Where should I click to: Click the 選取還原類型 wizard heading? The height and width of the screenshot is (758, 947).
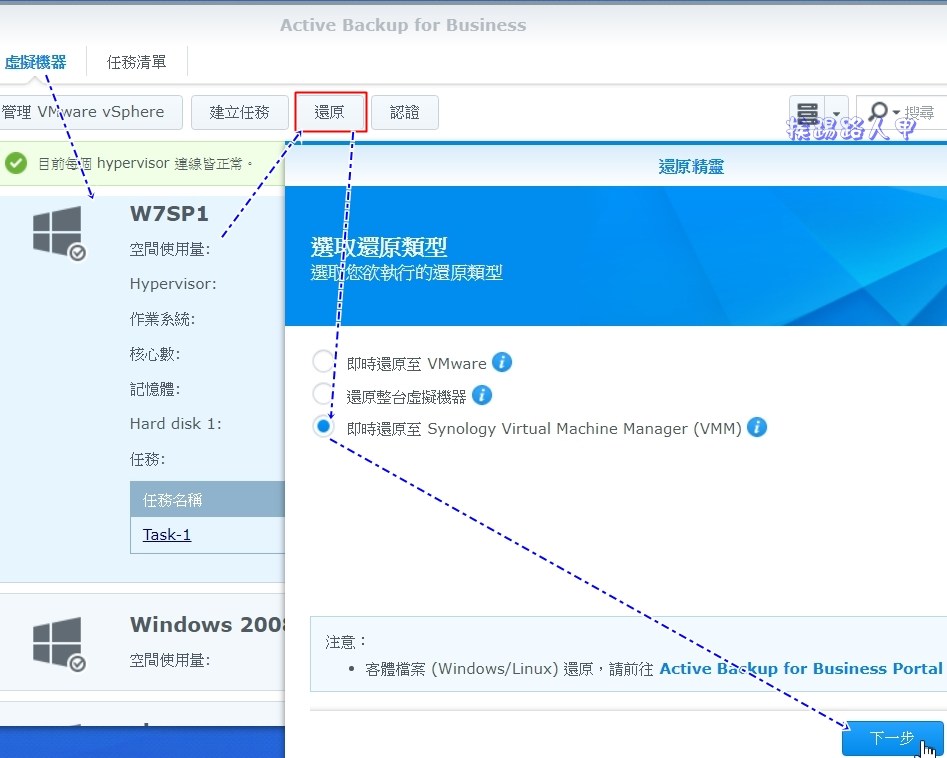click(x=379, y=247)
